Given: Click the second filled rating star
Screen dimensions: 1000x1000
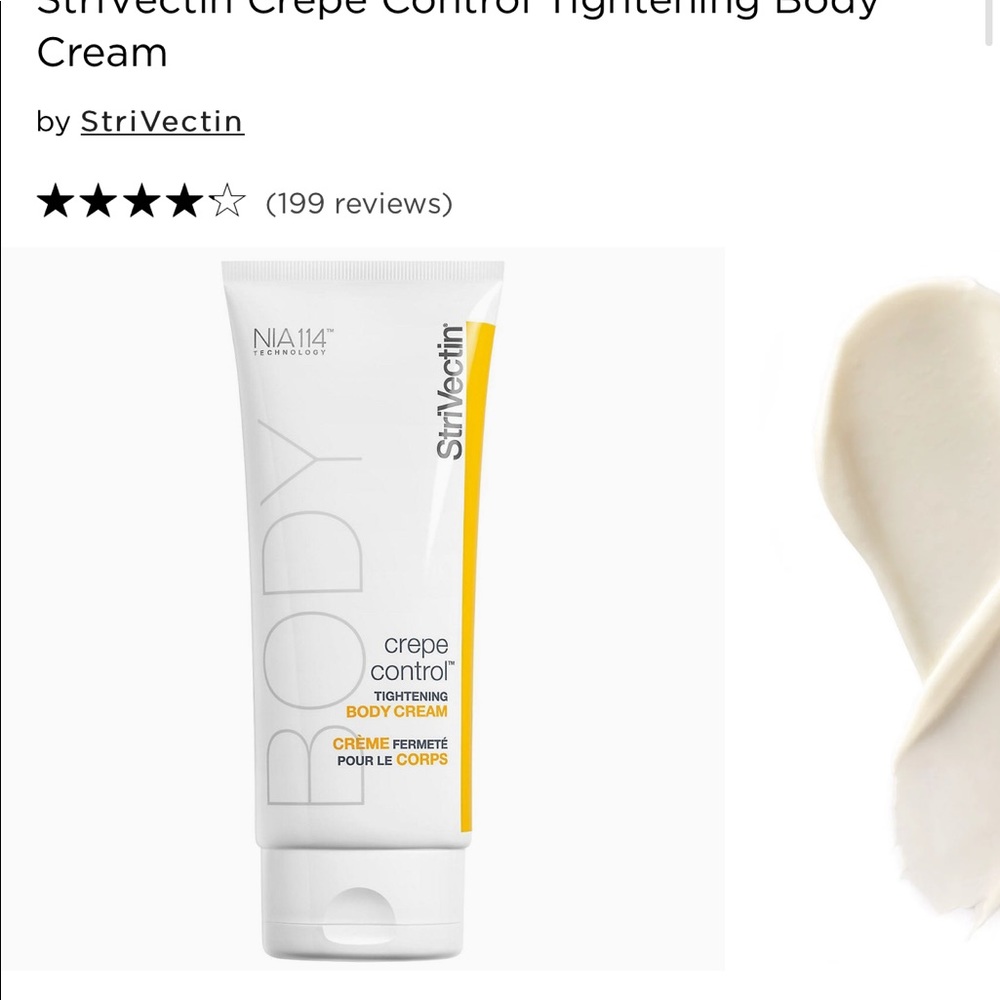Looking at the screenshot, I should click(99, 201).
